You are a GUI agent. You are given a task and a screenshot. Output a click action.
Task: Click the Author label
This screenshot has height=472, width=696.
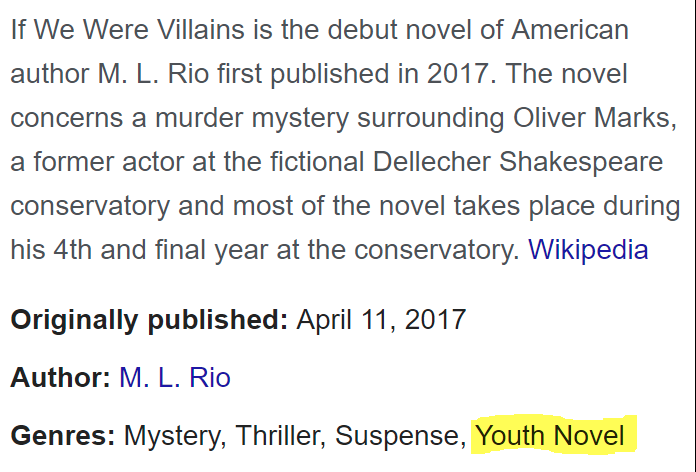(x=60, y=378)
